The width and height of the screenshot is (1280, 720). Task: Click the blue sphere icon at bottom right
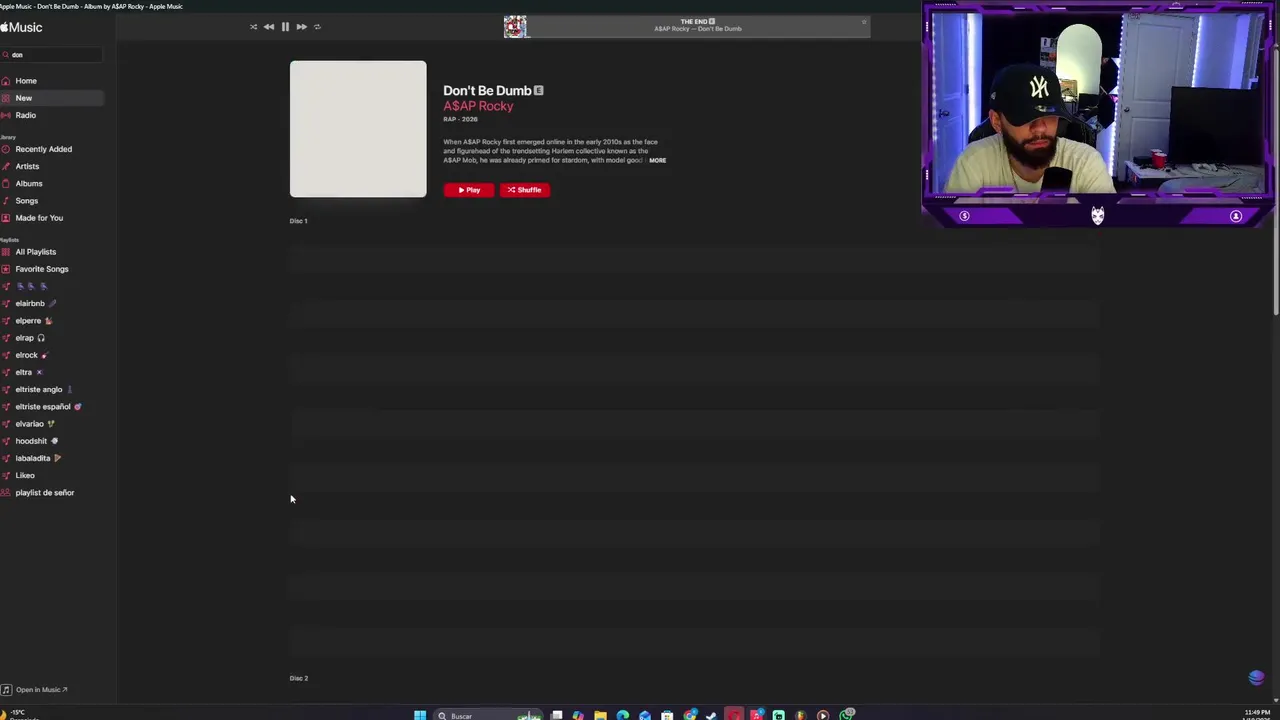pos(1257,678)
